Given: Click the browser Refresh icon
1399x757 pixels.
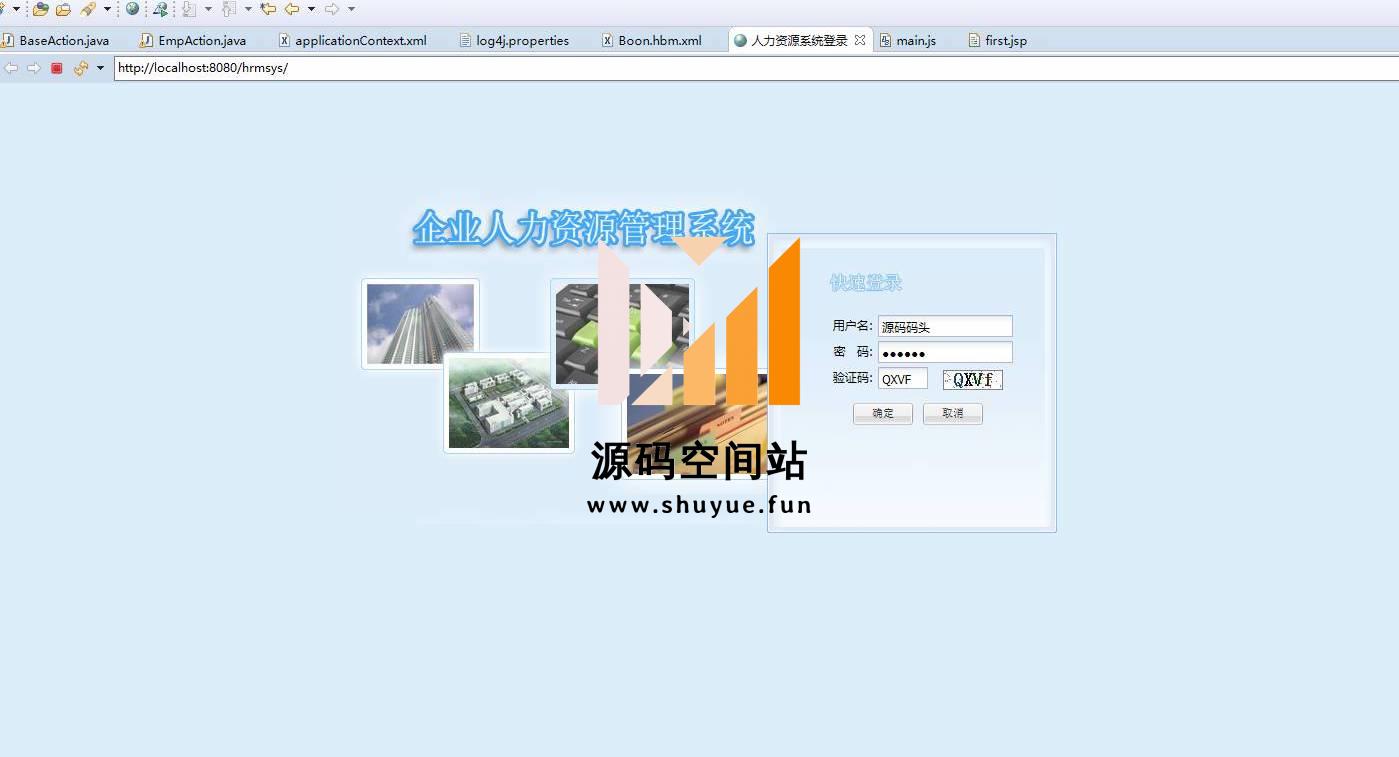Looking at the screenshot, I should 81,68.
